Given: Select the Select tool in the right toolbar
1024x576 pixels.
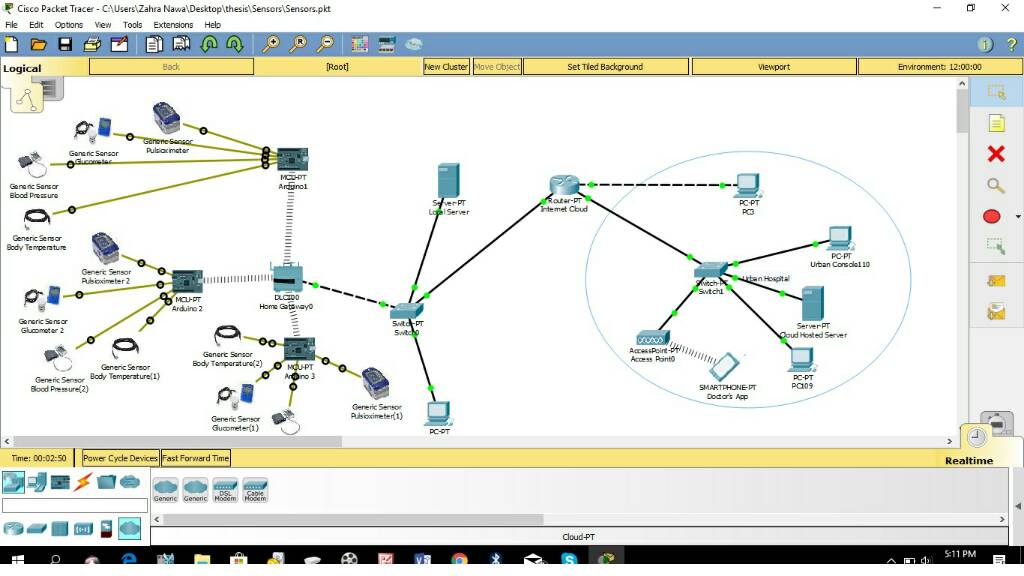Looking at the screenshot, I should [x=996, y=92].
